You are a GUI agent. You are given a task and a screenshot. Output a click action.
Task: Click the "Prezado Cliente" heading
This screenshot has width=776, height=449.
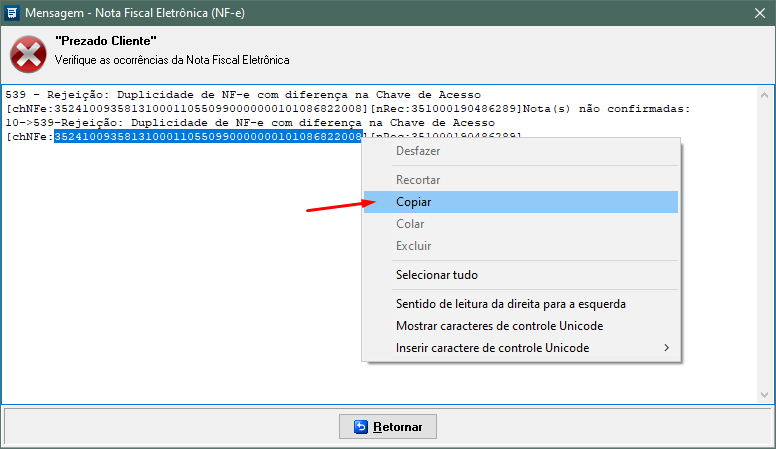pos(106,41)
